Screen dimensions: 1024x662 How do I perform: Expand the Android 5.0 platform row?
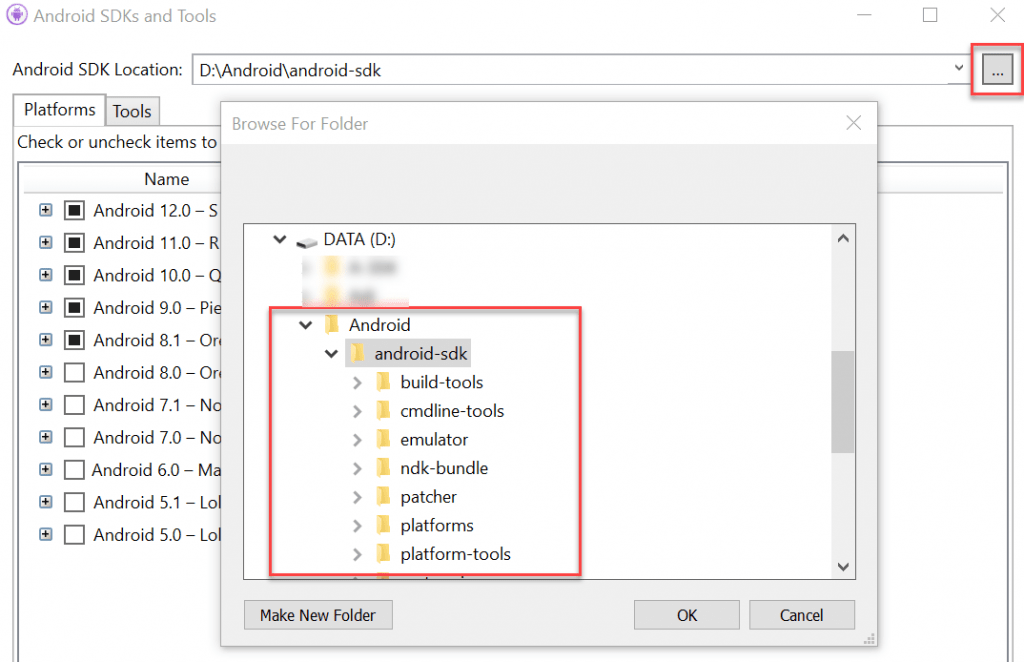click(45, 534)
